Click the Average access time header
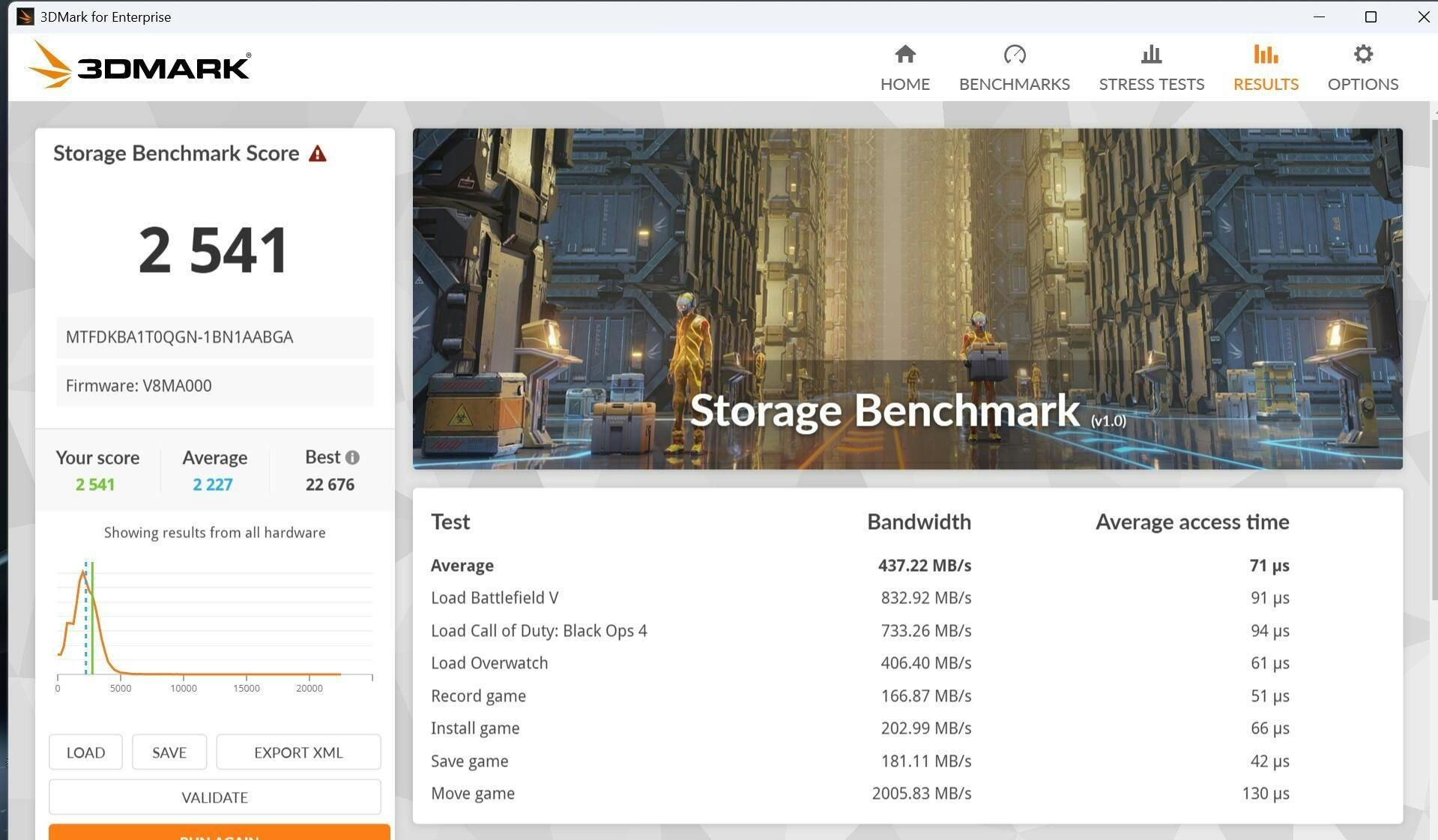Viewport: 1438px width, 840px height. coord(1192,522)
